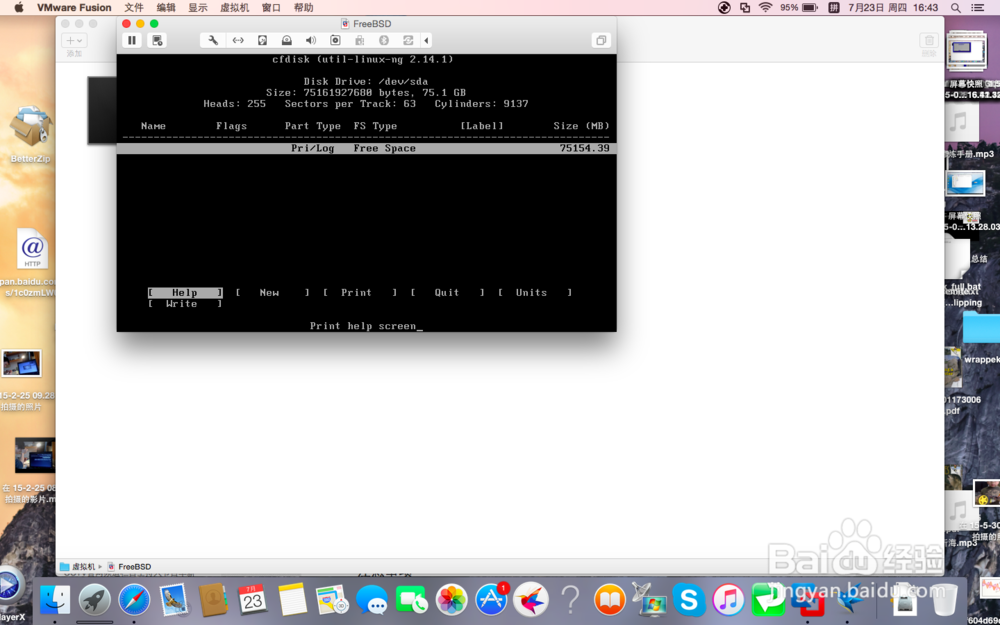Open Notes in the Dock
Image resolution: width=1000 pixels, height=625 pixels.
tap(292, 600)
